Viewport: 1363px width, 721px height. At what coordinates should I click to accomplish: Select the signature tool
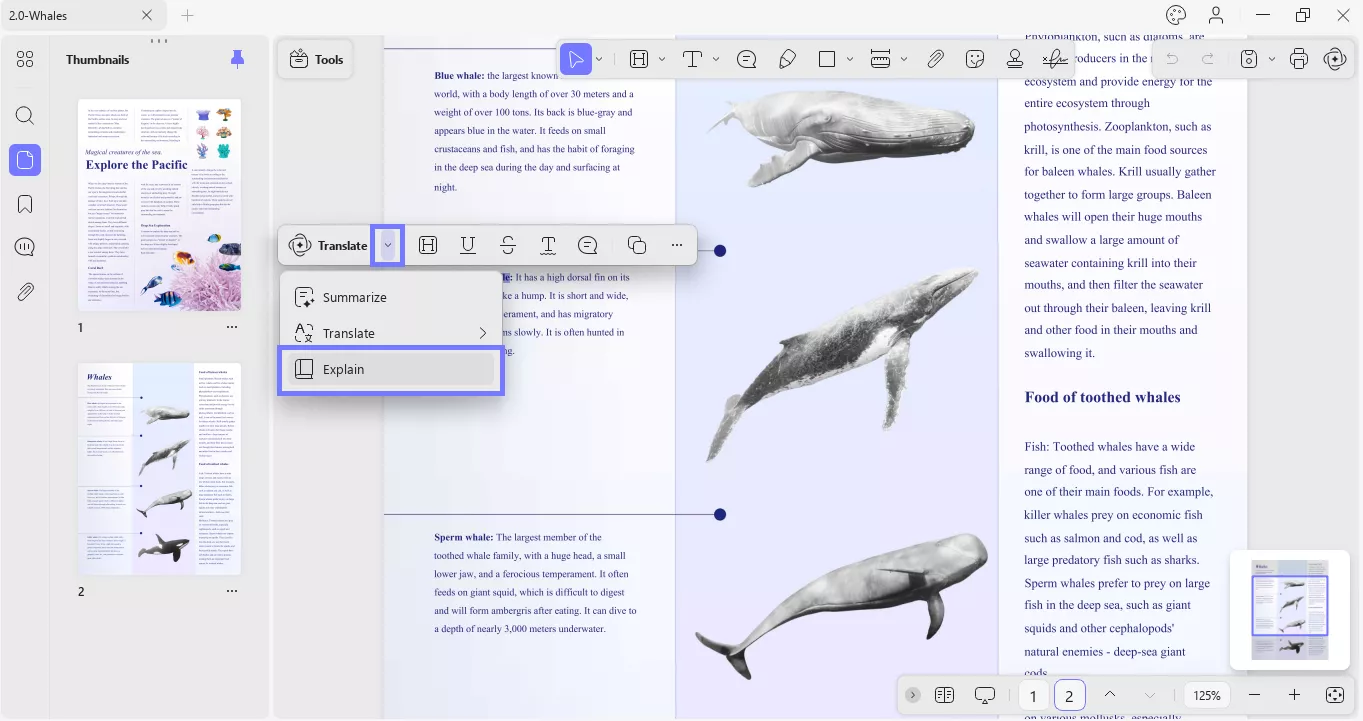1055,59
